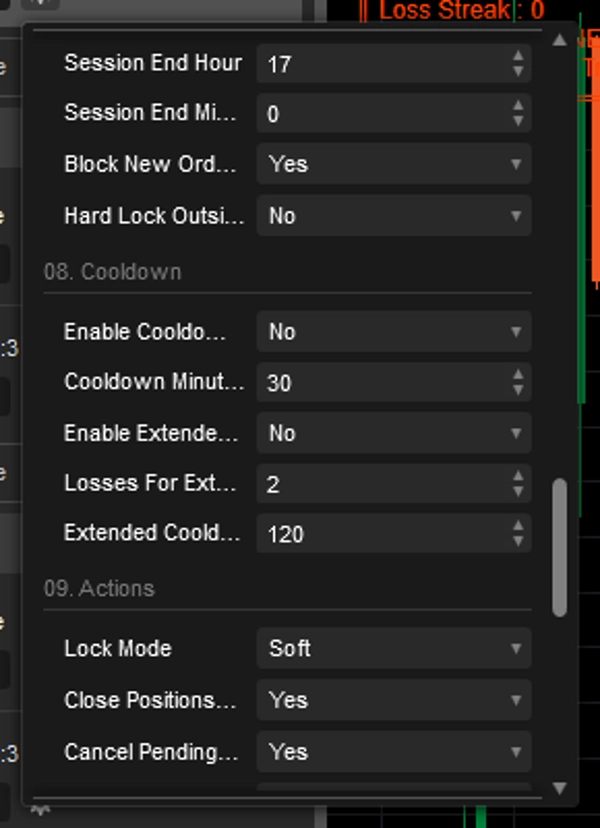Click the scrollbar down arrow
The image size is (600, 828).
coord(558,786)
